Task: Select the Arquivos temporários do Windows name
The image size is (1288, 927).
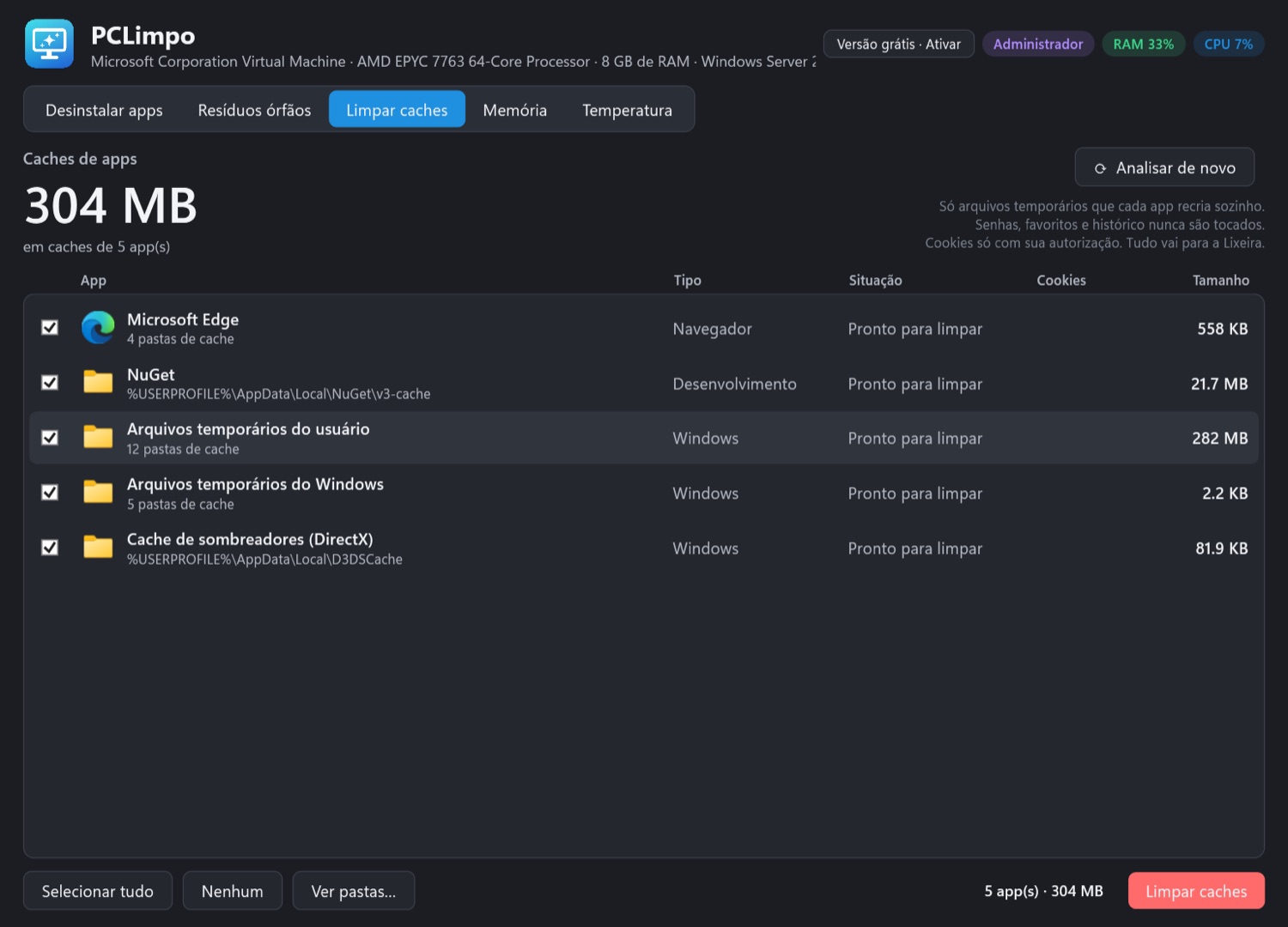Action: (x=255, y=484)
